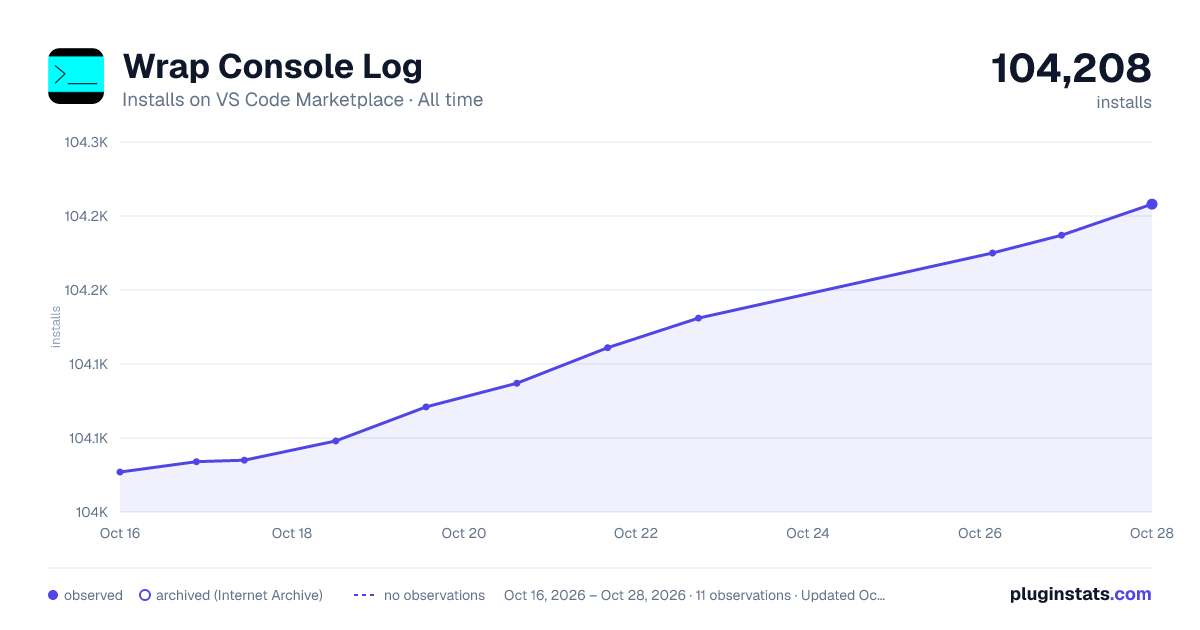Image resolution: width=1200 pixels, height=630 pixels.
Task: Select the data point just before Oct 22
Action: [x=607, y=348]
